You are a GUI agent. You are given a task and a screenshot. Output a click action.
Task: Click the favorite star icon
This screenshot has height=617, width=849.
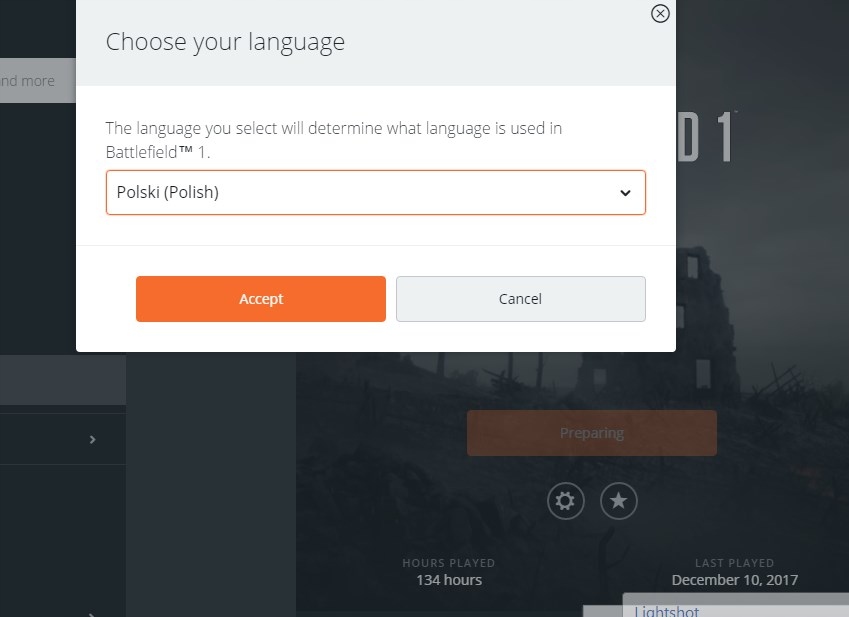619,501
